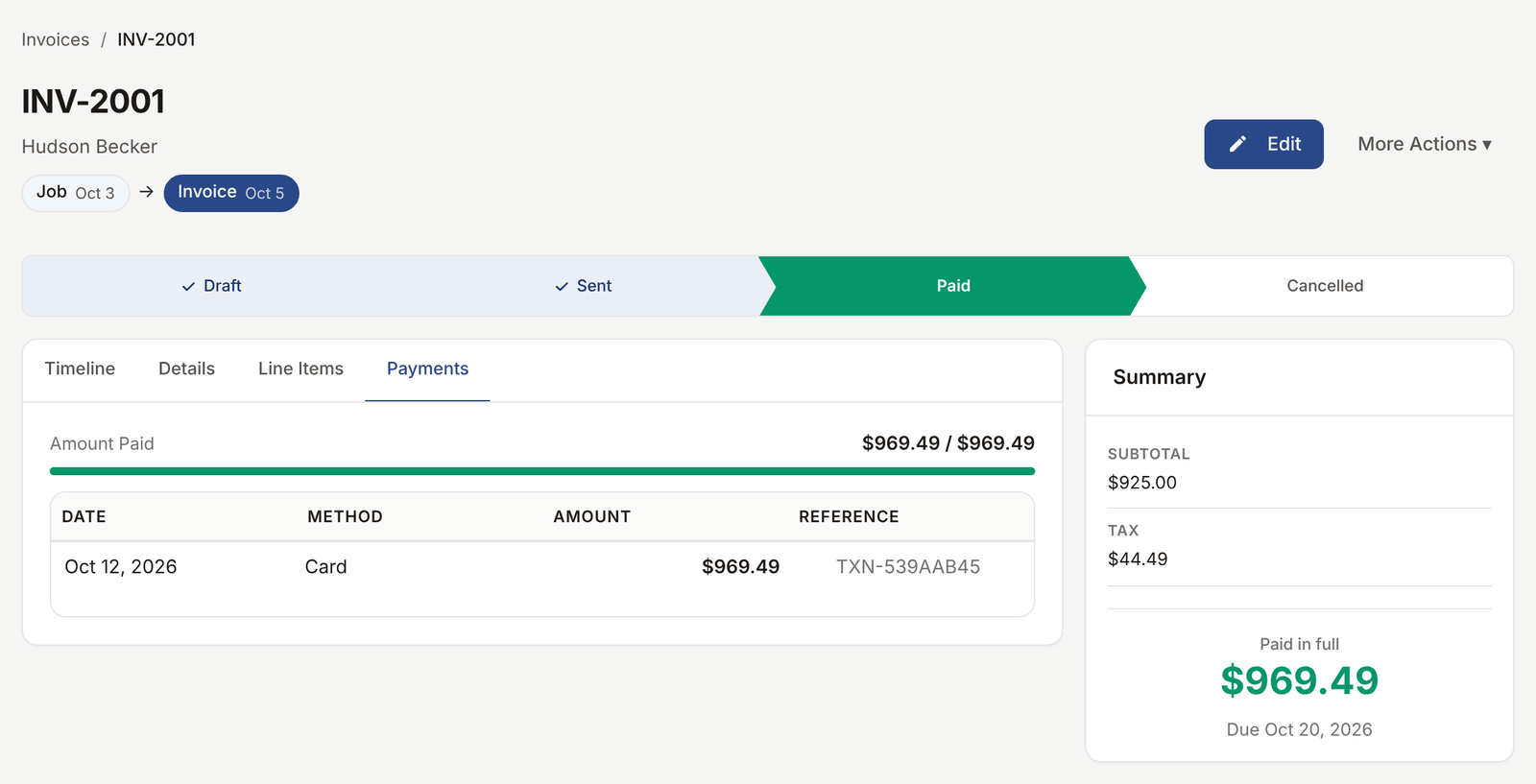Go to the Invoices breadcrumb link
The width and height of the screenshot is (1536, 784).
tap(56, 39)
